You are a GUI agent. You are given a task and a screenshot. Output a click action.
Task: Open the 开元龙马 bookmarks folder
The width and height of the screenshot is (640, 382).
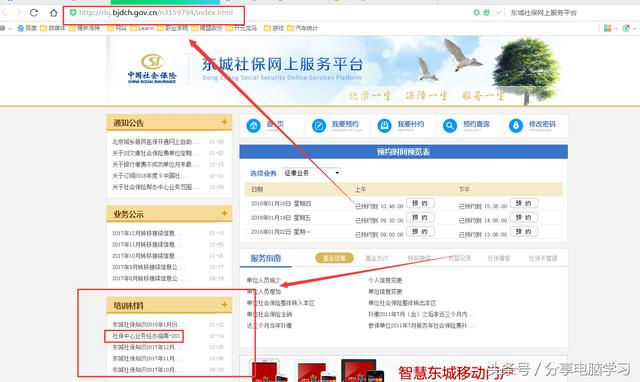coord(242,28)
